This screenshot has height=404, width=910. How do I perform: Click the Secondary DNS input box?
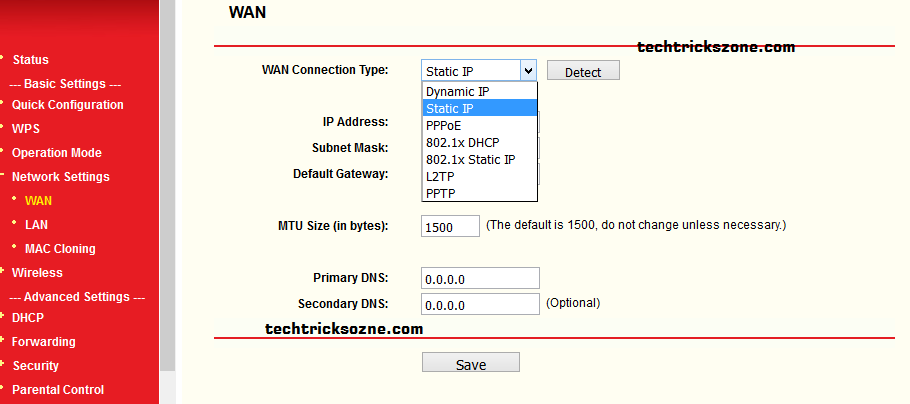[480, 303]
